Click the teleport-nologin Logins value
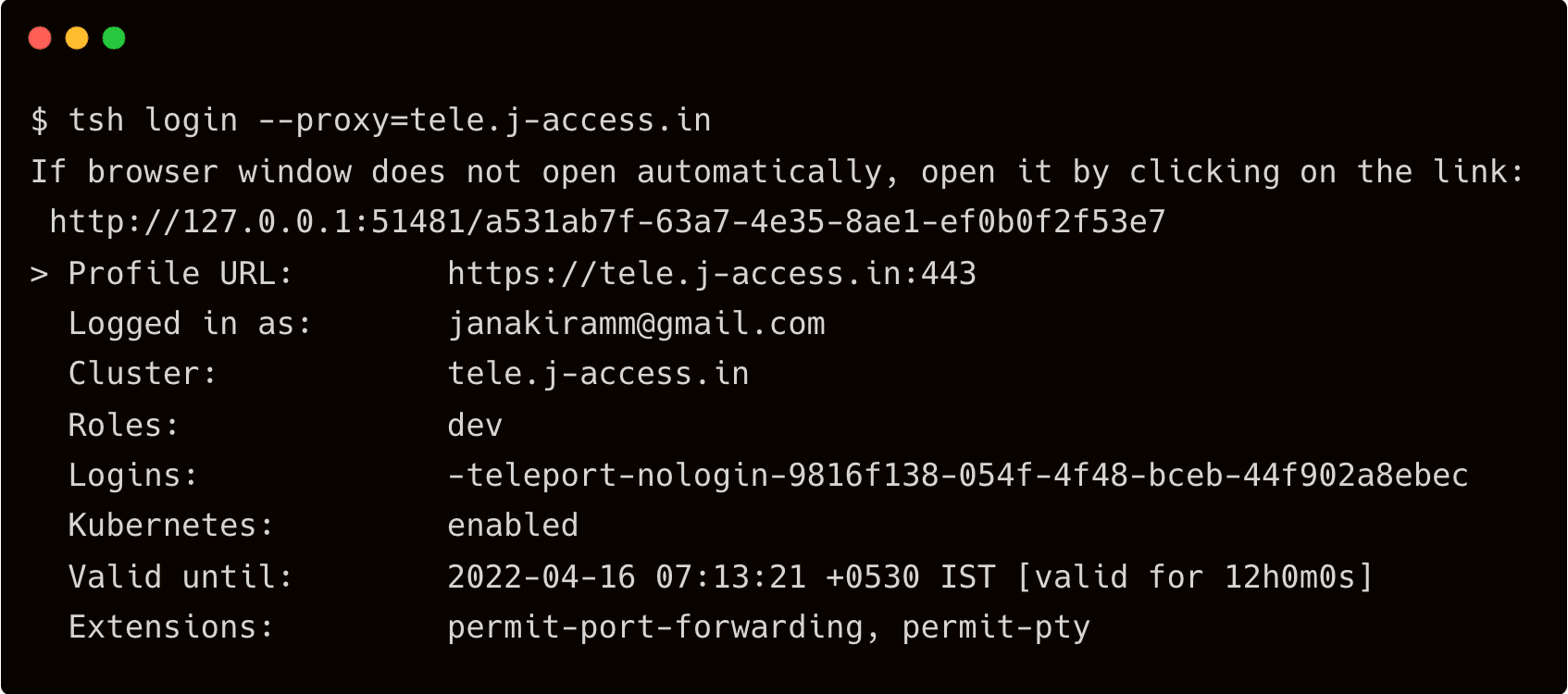Screen dimensions: 1568x694 pos(957,476)
